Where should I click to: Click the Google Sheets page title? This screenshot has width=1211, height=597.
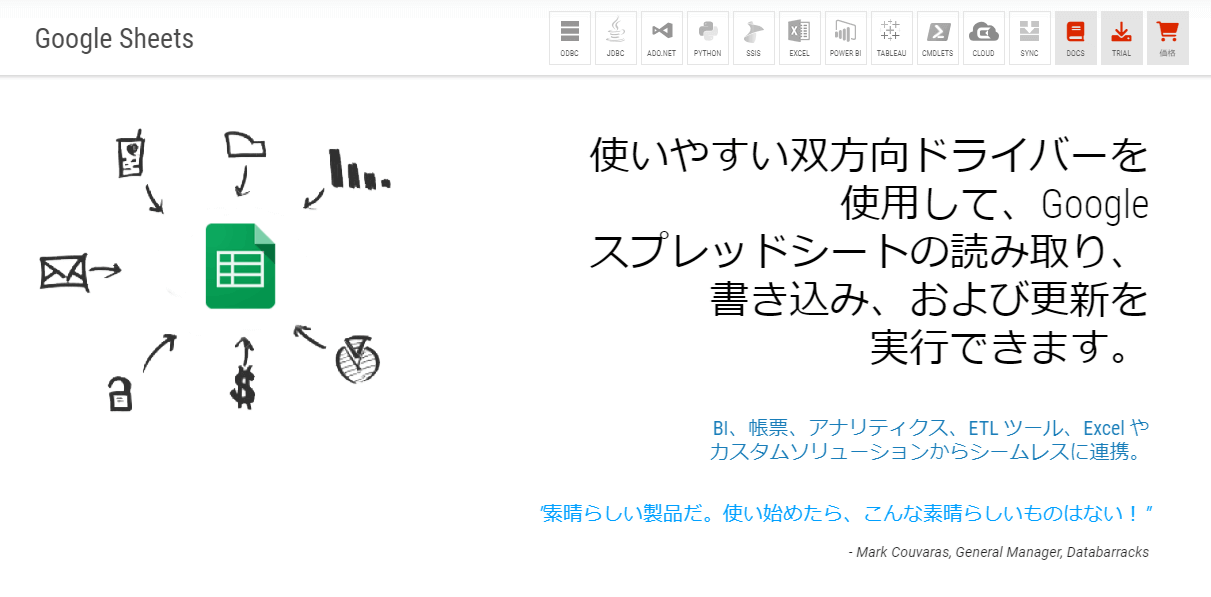coord(114,39)
